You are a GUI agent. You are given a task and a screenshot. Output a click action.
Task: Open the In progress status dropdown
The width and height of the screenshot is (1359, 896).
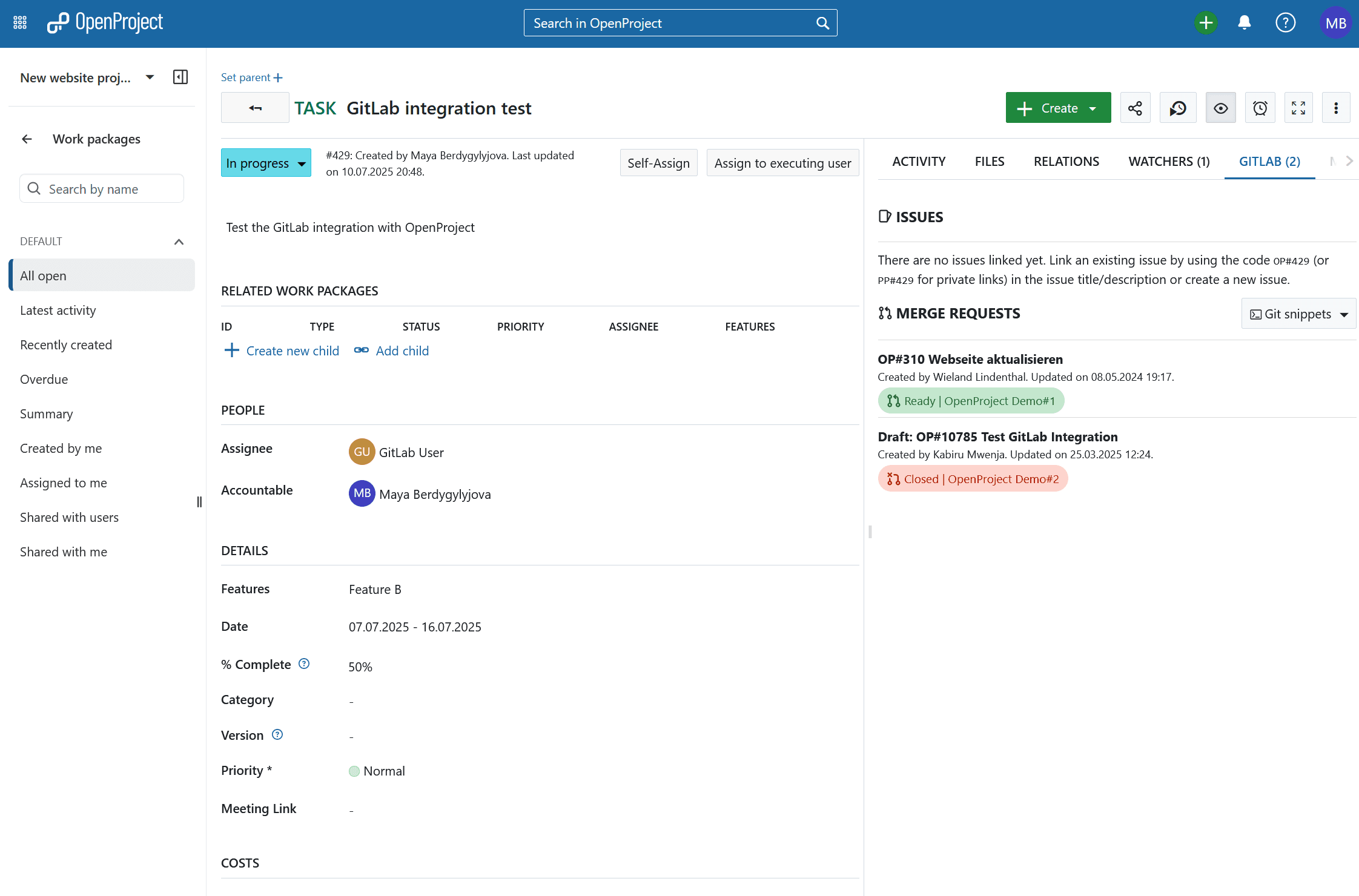tap(266, 163)
